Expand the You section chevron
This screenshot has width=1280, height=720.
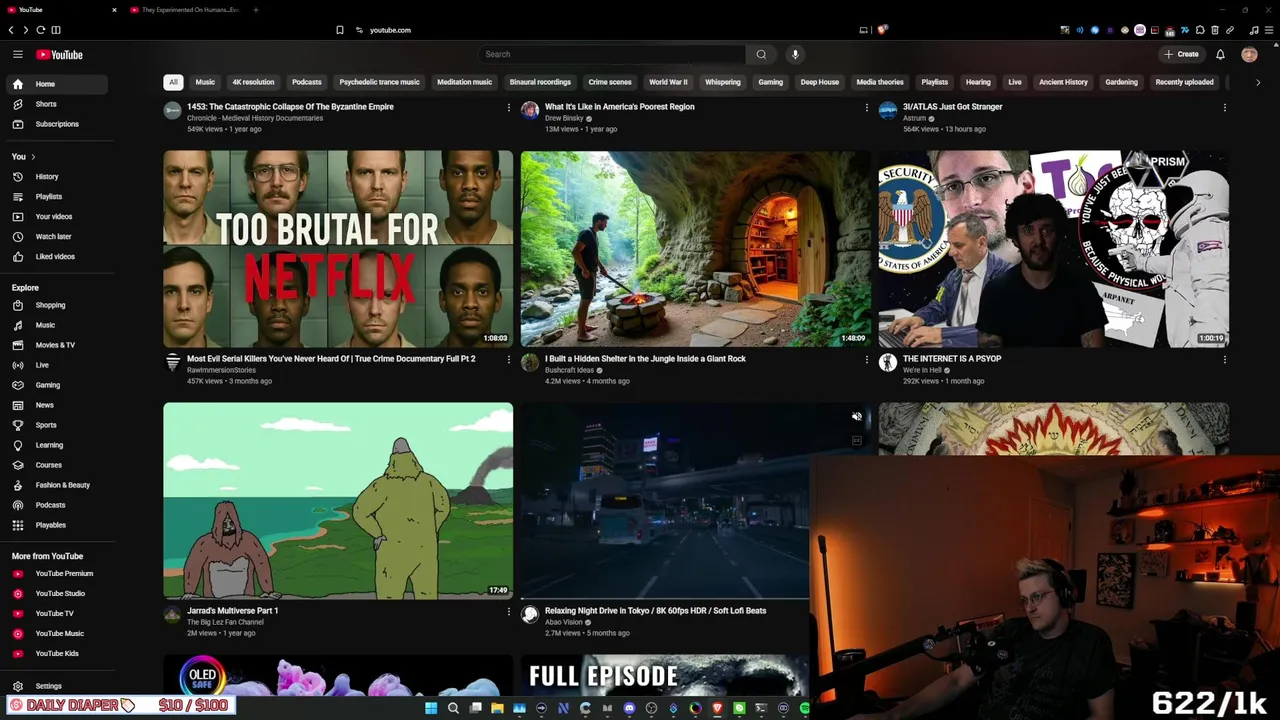pos(33,157)
